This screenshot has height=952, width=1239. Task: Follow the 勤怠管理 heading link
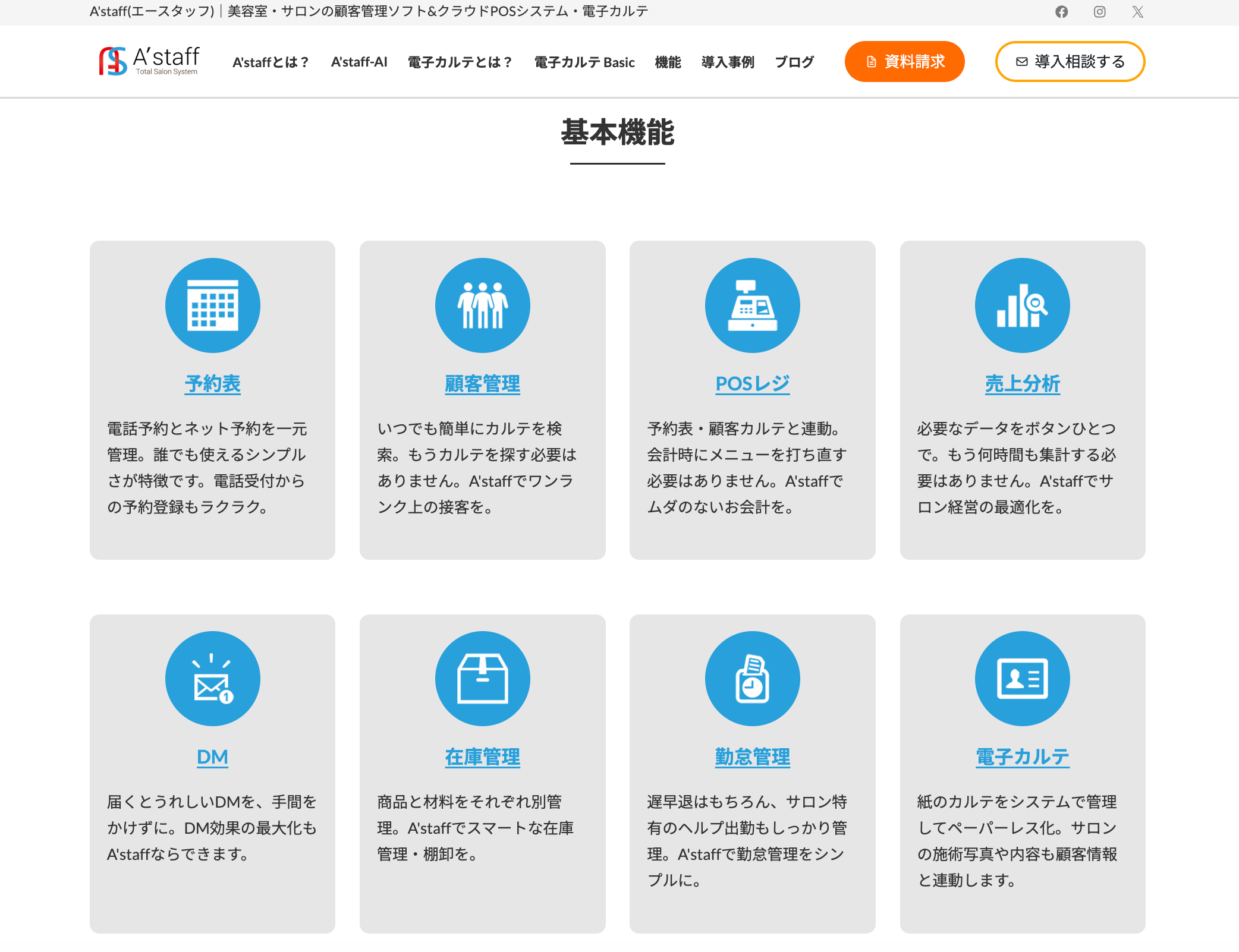(x=753, y=757)
